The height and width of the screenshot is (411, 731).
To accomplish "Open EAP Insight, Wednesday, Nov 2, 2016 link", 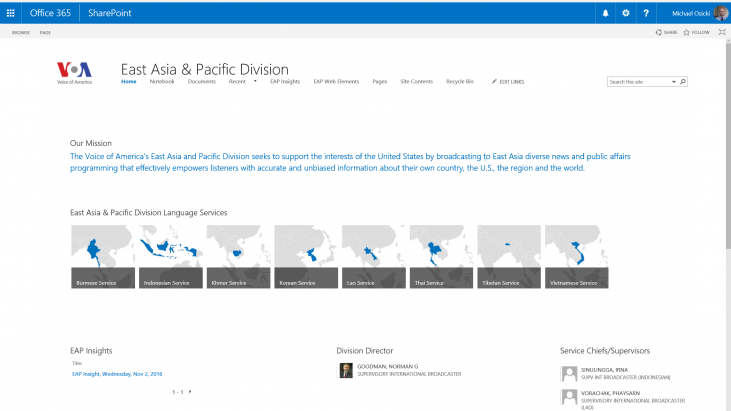I will 117,374.
